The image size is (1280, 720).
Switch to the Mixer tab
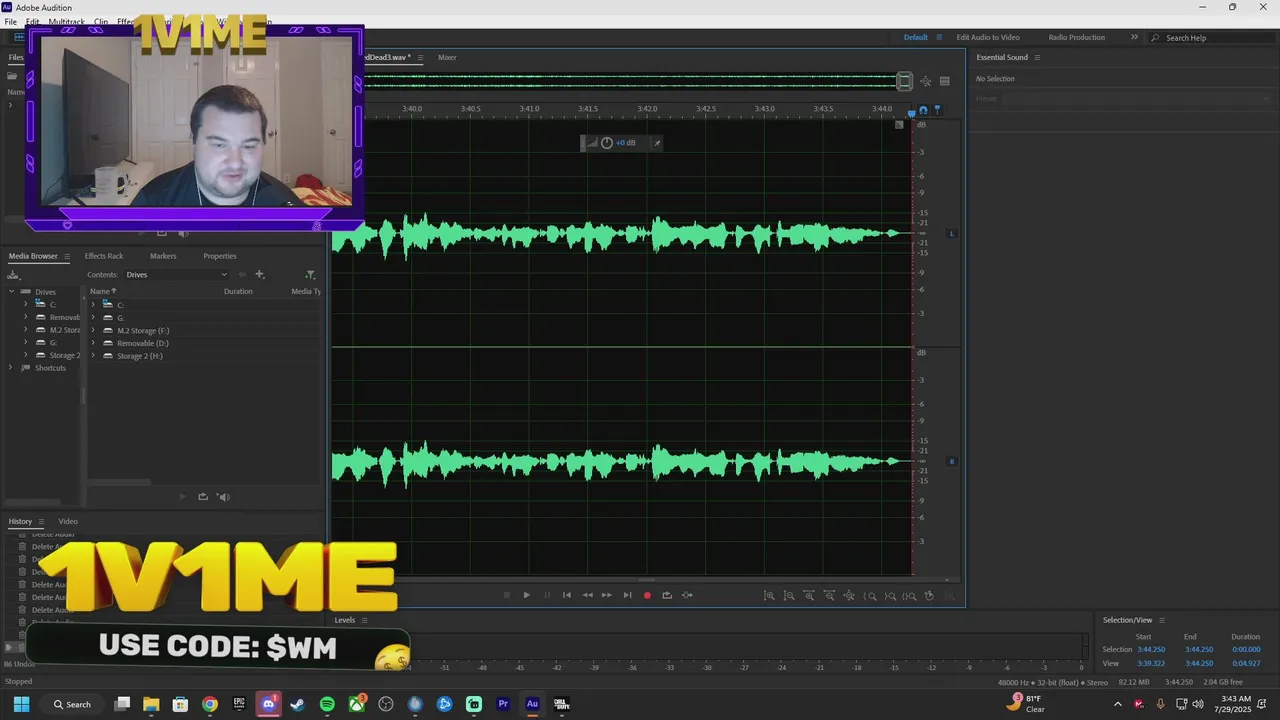[x=447, y=57]
